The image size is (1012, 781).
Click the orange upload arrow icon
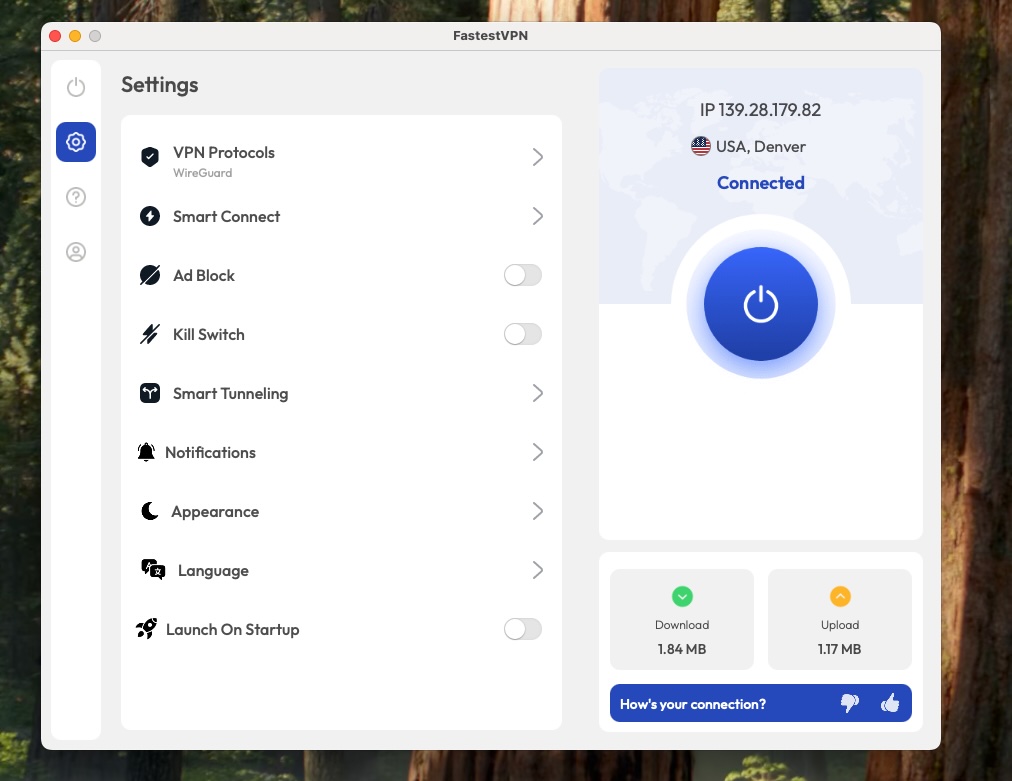point(840,597)
